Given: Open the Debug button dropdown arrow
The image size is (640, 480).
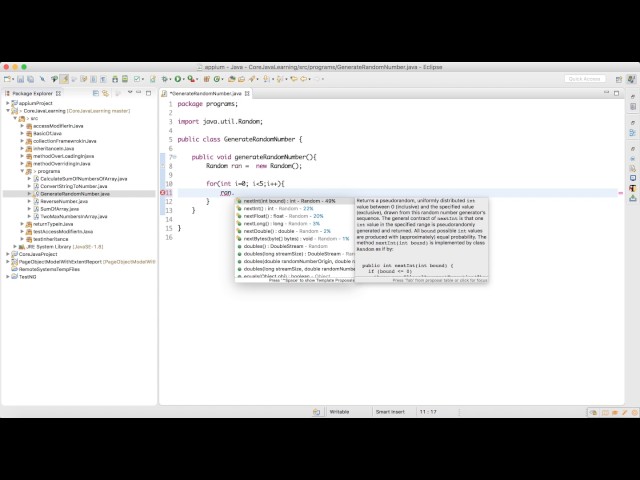Looking at the screenshot, I should tap(170, 79).
